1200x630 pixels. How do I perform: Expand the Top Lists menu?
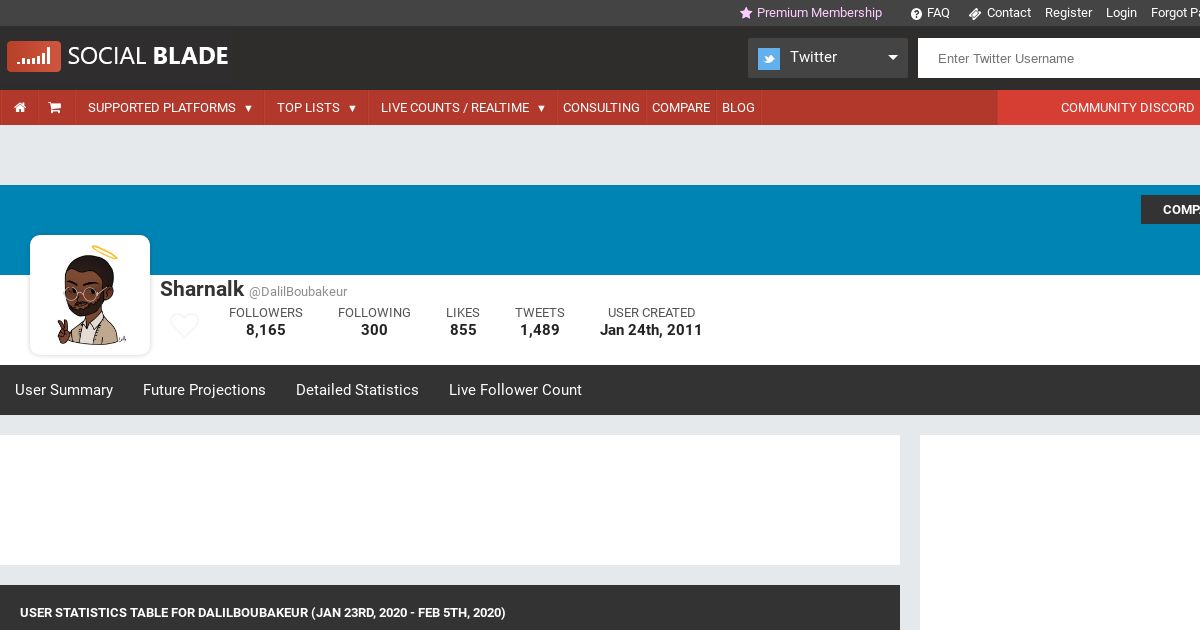pyautogui.click(x=316, y=107)
